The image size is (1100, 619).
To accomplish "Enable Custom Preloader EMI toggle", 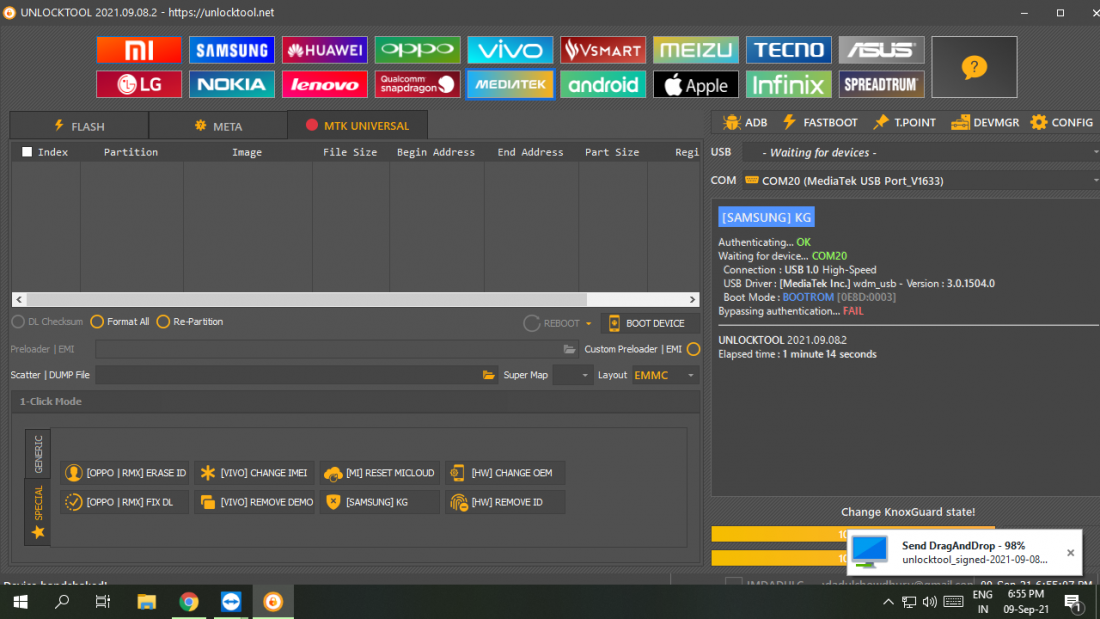I will [x=693, y=349].
